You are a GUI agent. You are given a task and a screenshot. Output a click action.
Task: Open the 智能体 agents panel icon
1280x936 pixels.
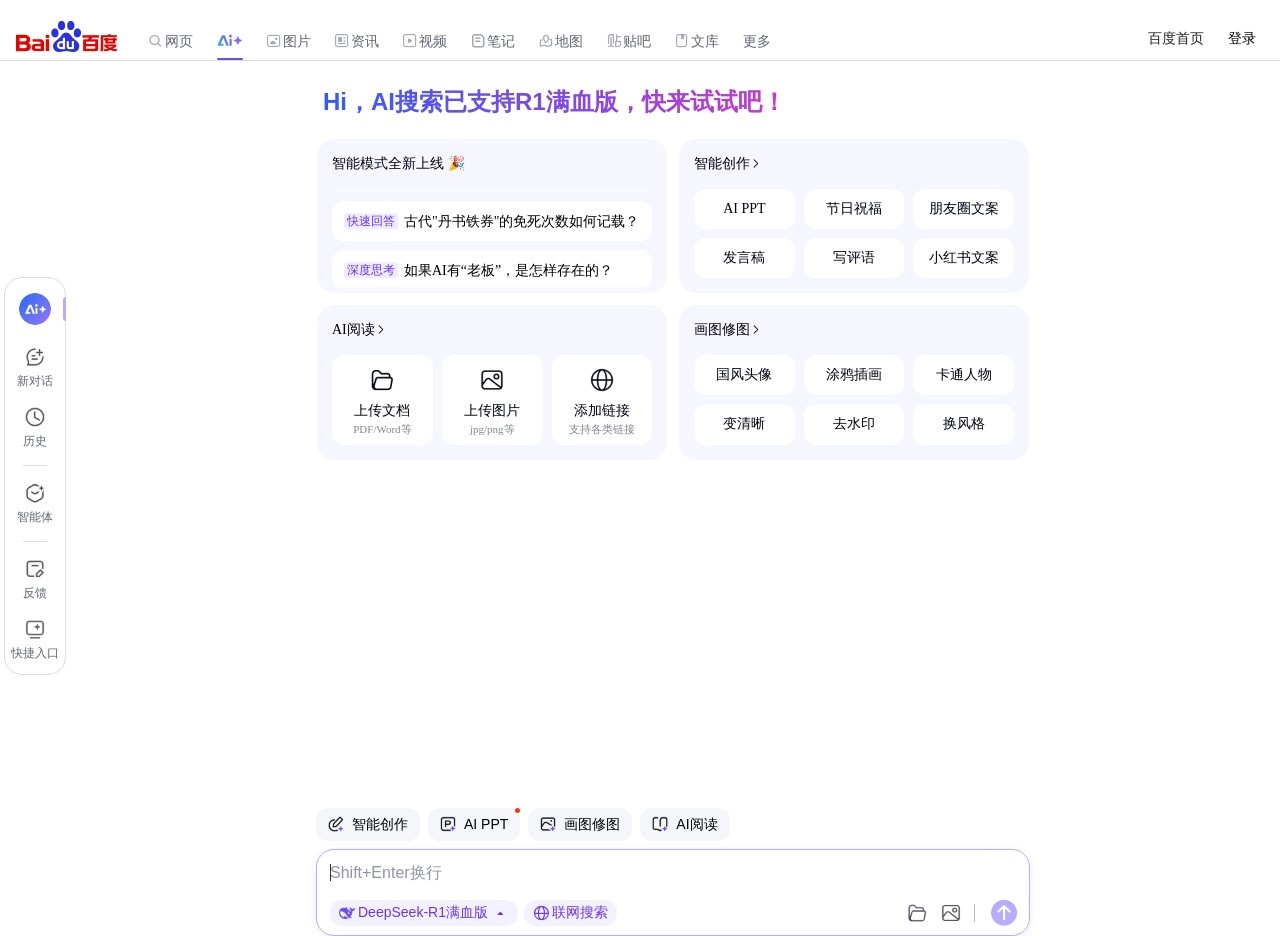coord(35,493)
